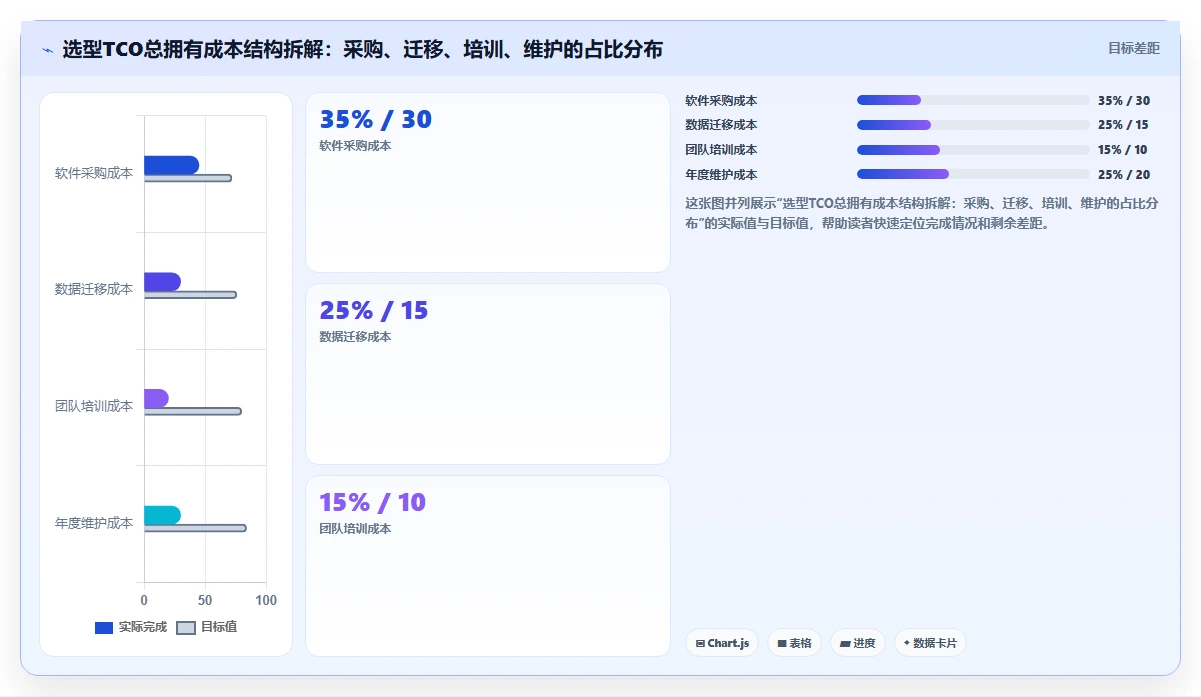The width and height of the screenshot is (1201, 697).
Task: Click the blue 实际完成 legend swatch
Action: tap(104, 628)
